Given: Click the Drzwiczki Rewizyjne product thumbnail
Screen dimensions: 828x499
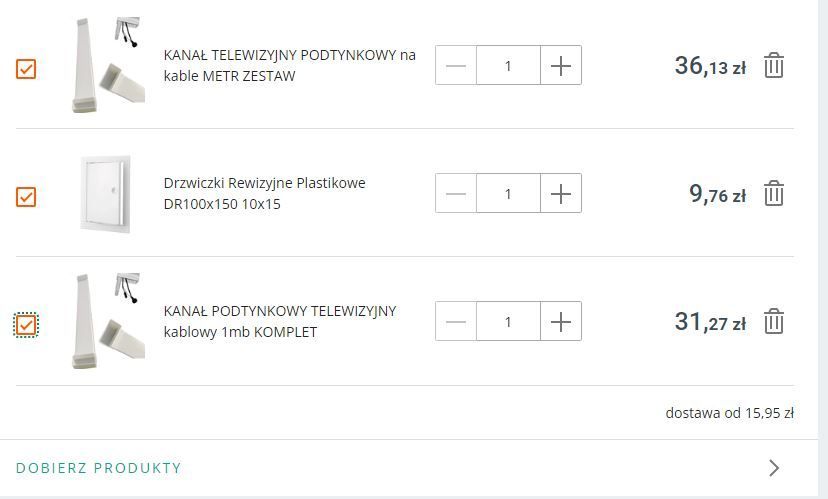Looking at the screenshot, I should point(106,194).
